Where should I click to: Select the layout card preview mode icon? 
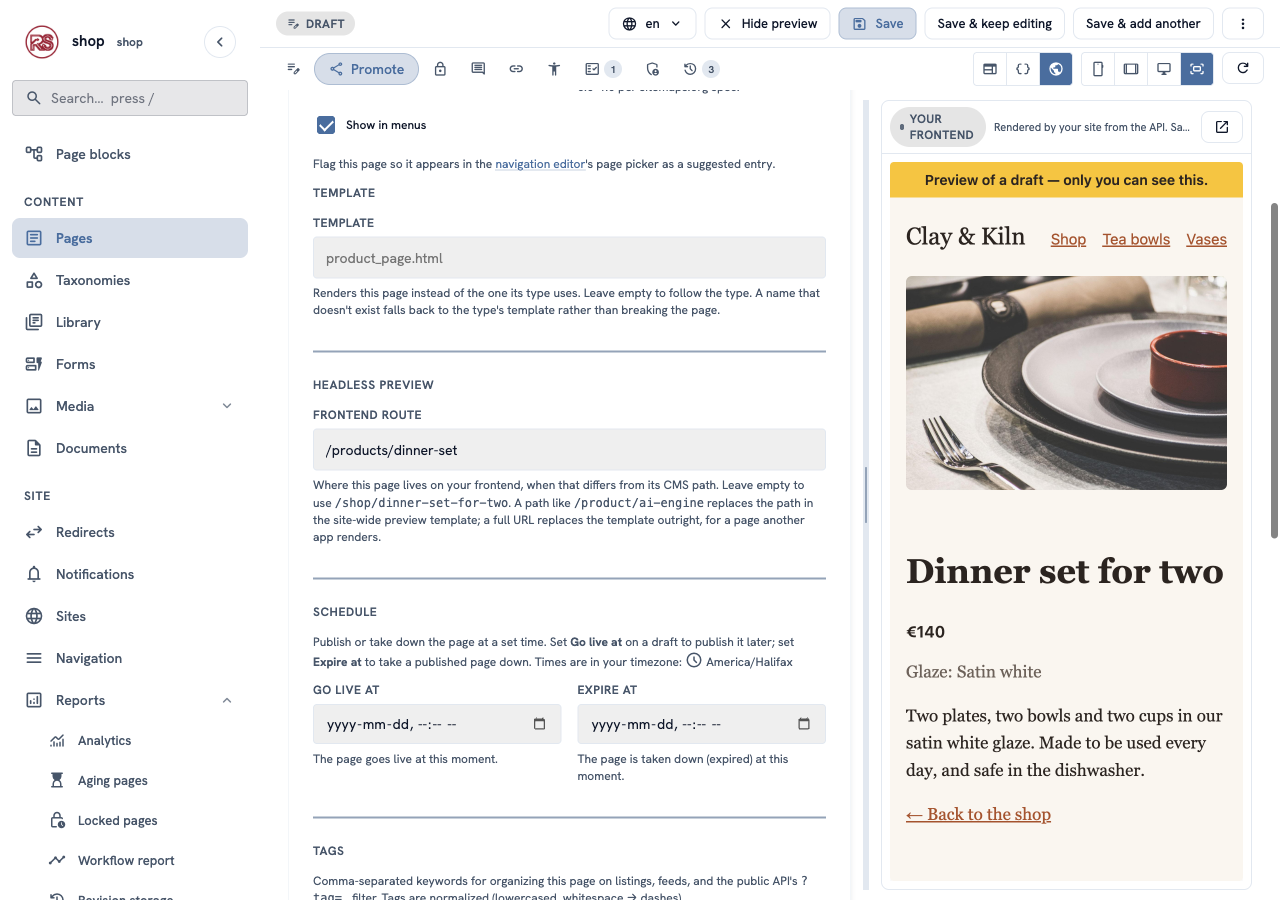[x=990, y=69]
